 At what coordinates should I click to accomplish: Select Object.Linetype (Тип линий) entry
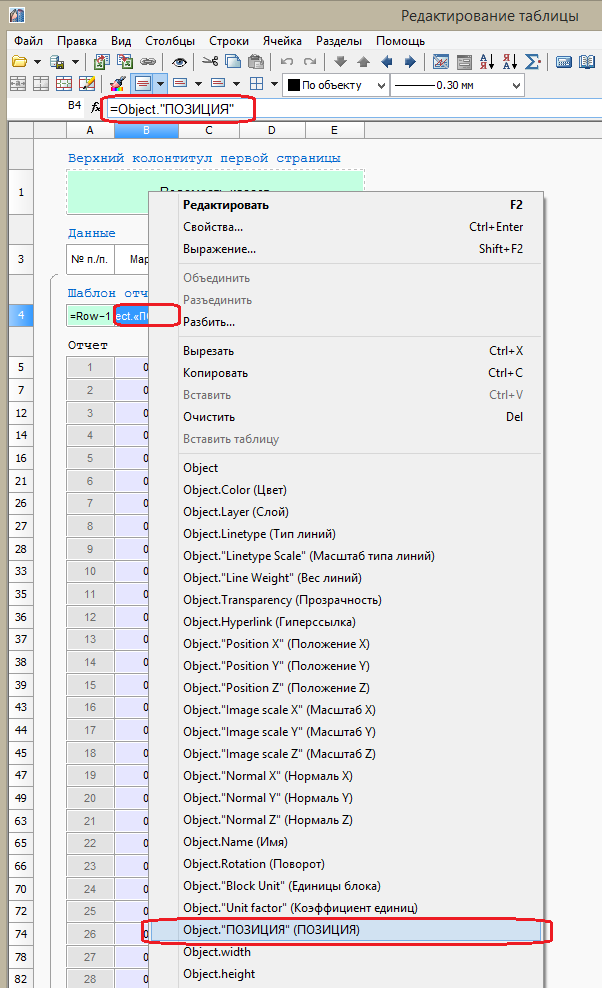(x=346, y=534)
